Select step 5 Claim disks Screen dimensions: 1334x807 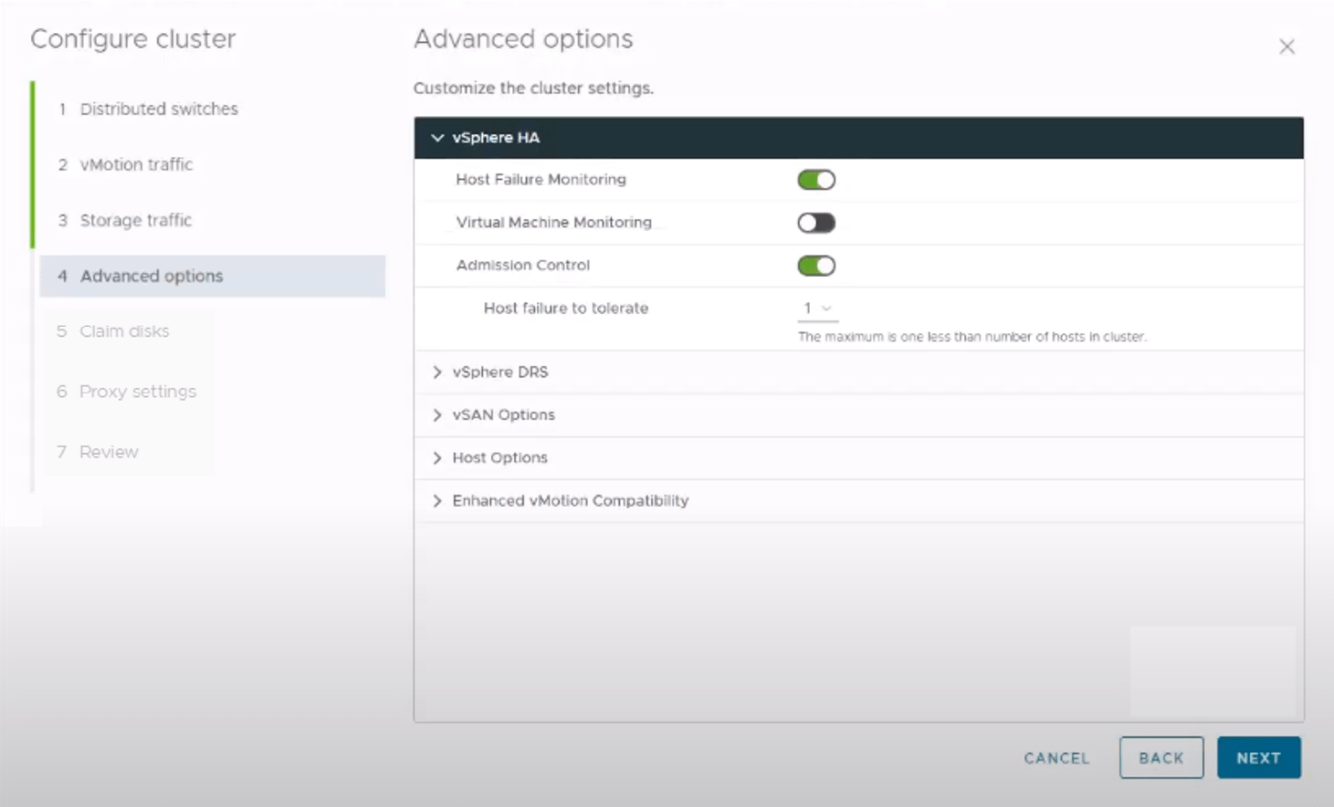(x=113, y=331)
